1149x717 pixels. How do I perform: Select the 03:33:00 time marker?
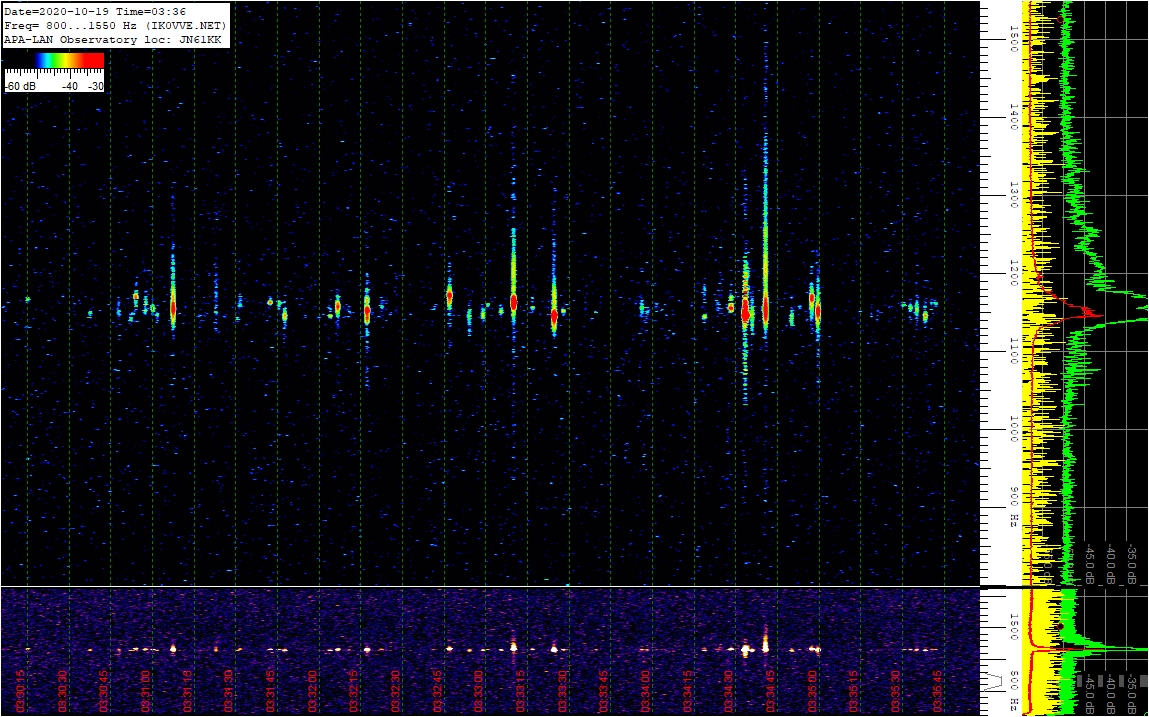(480, 691)
